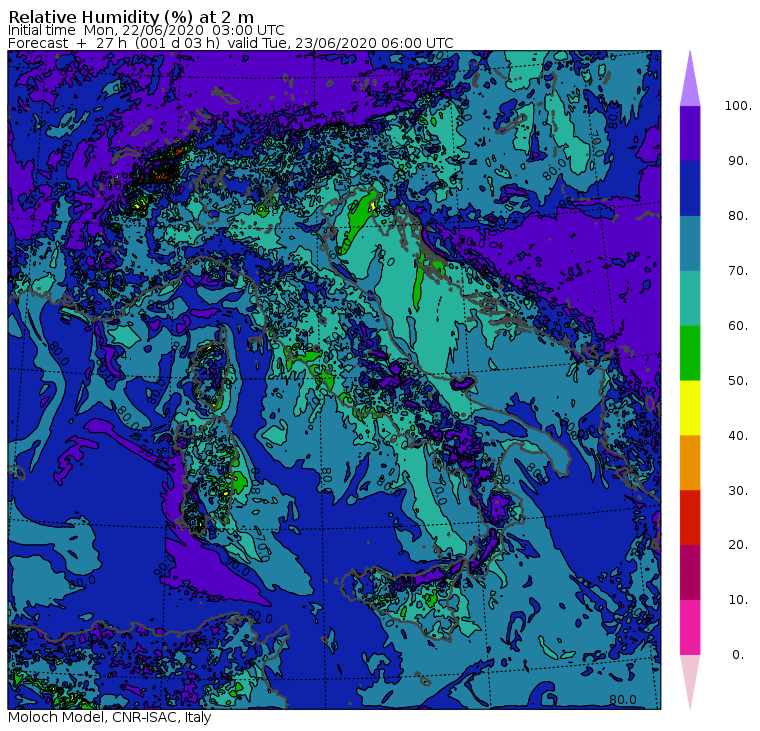
Task: Click the '0.' colorbar label
Action: 738,655
